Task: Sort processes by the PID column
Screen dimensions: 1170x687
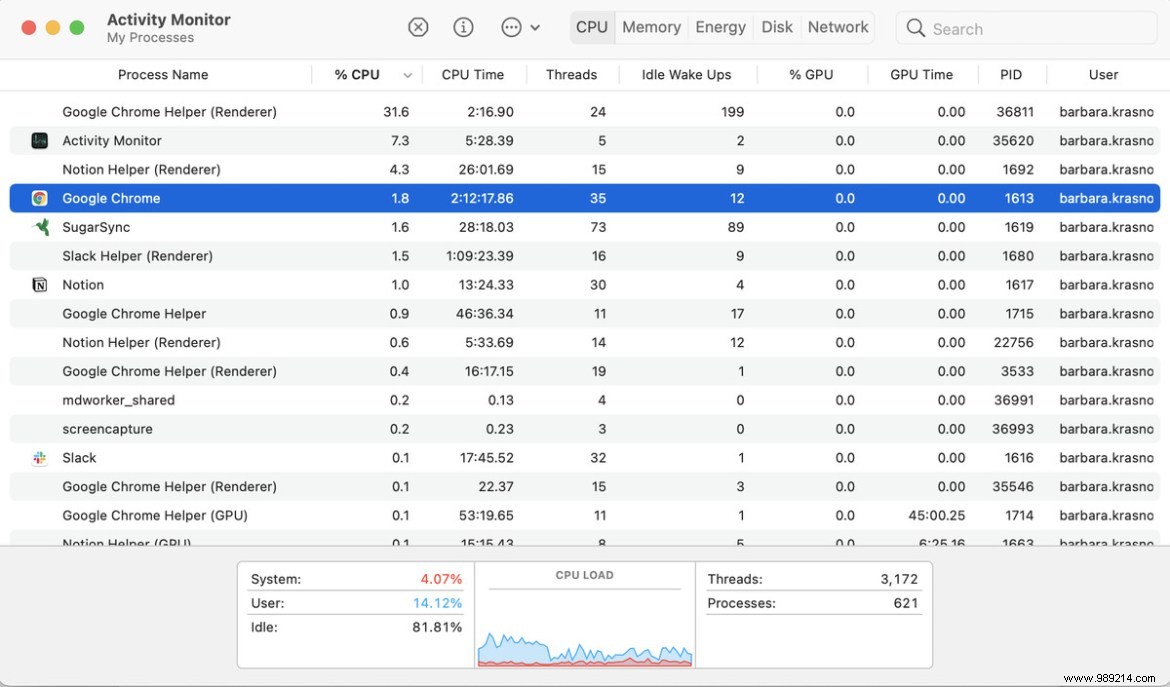Action: click(1011, 74)
